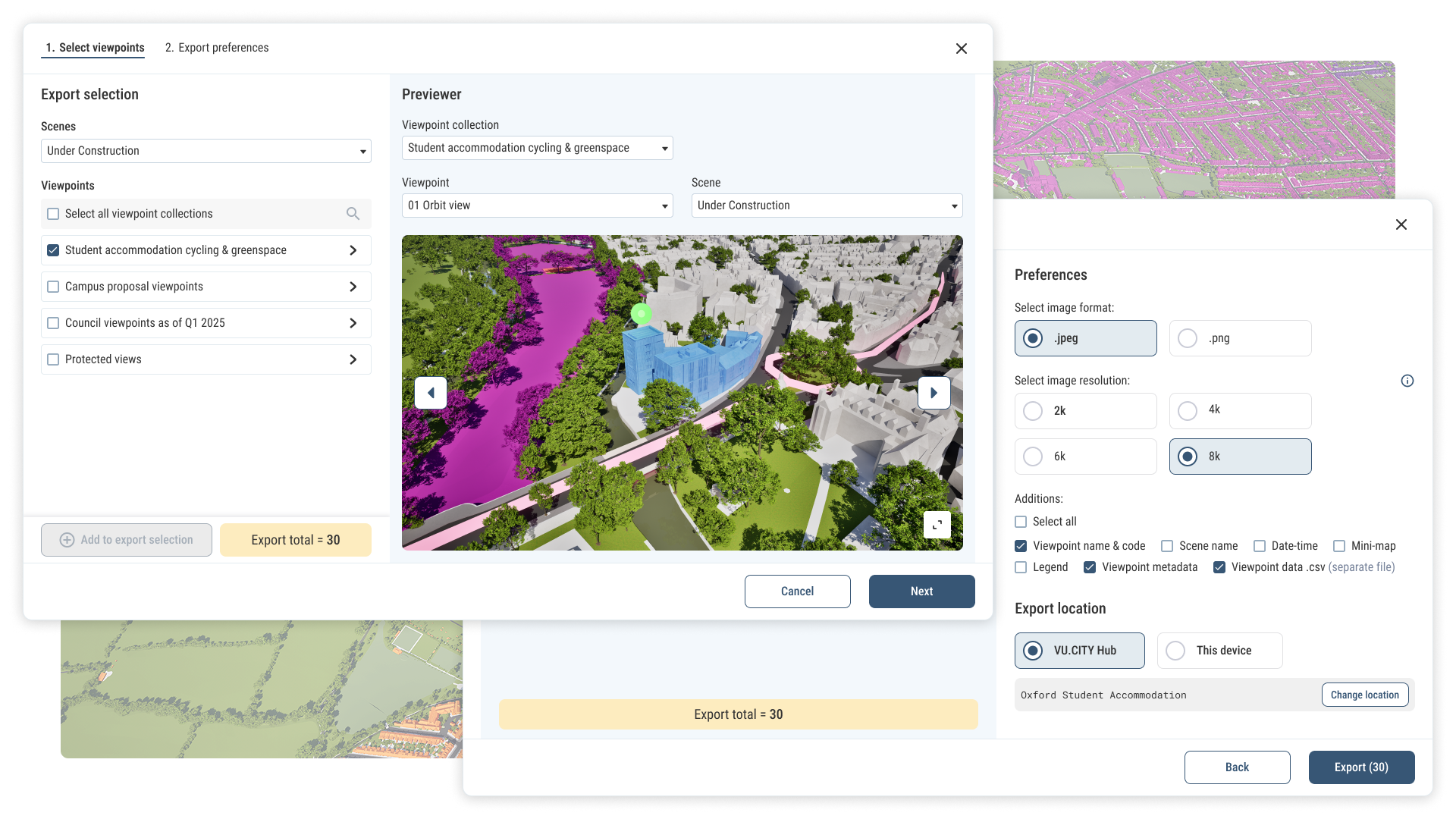Tick Select all additions checkbox
The width and height of the screenshot is (1456, 819).
point(1021,522)
